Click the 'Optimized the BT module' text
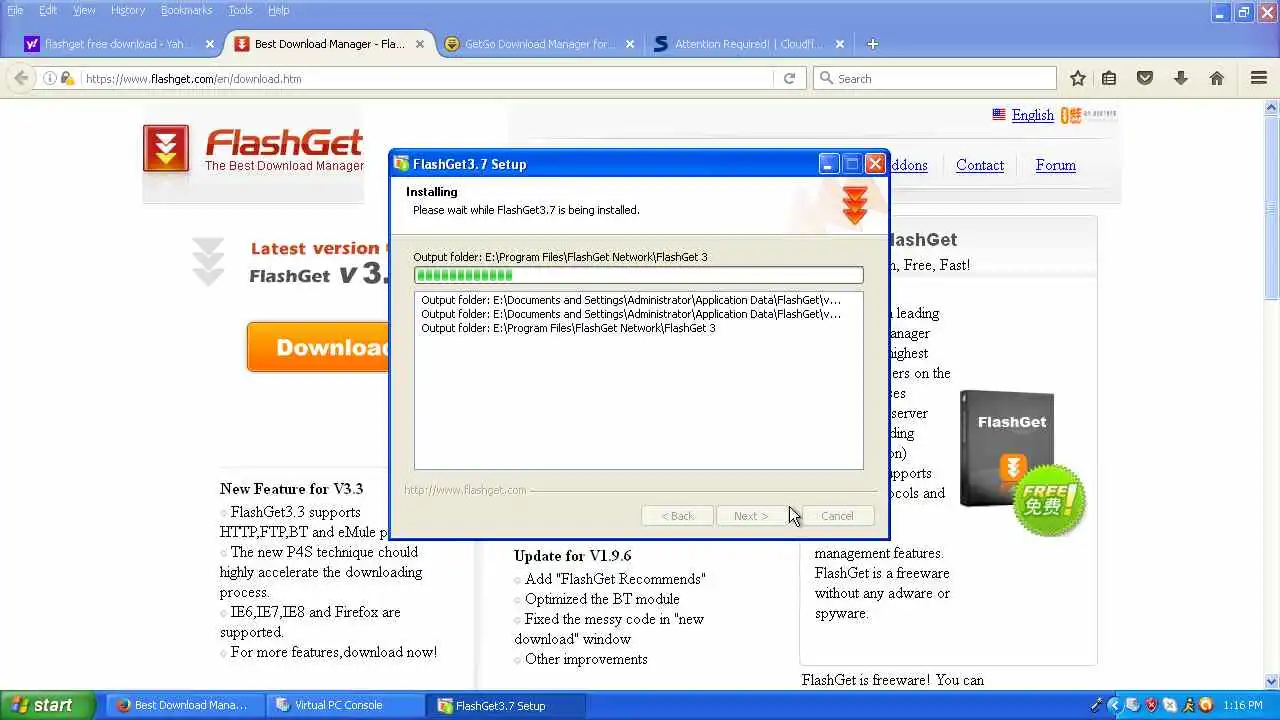Image resolution: width=1280 pixels, height=720 pixels. click(602, 599)
